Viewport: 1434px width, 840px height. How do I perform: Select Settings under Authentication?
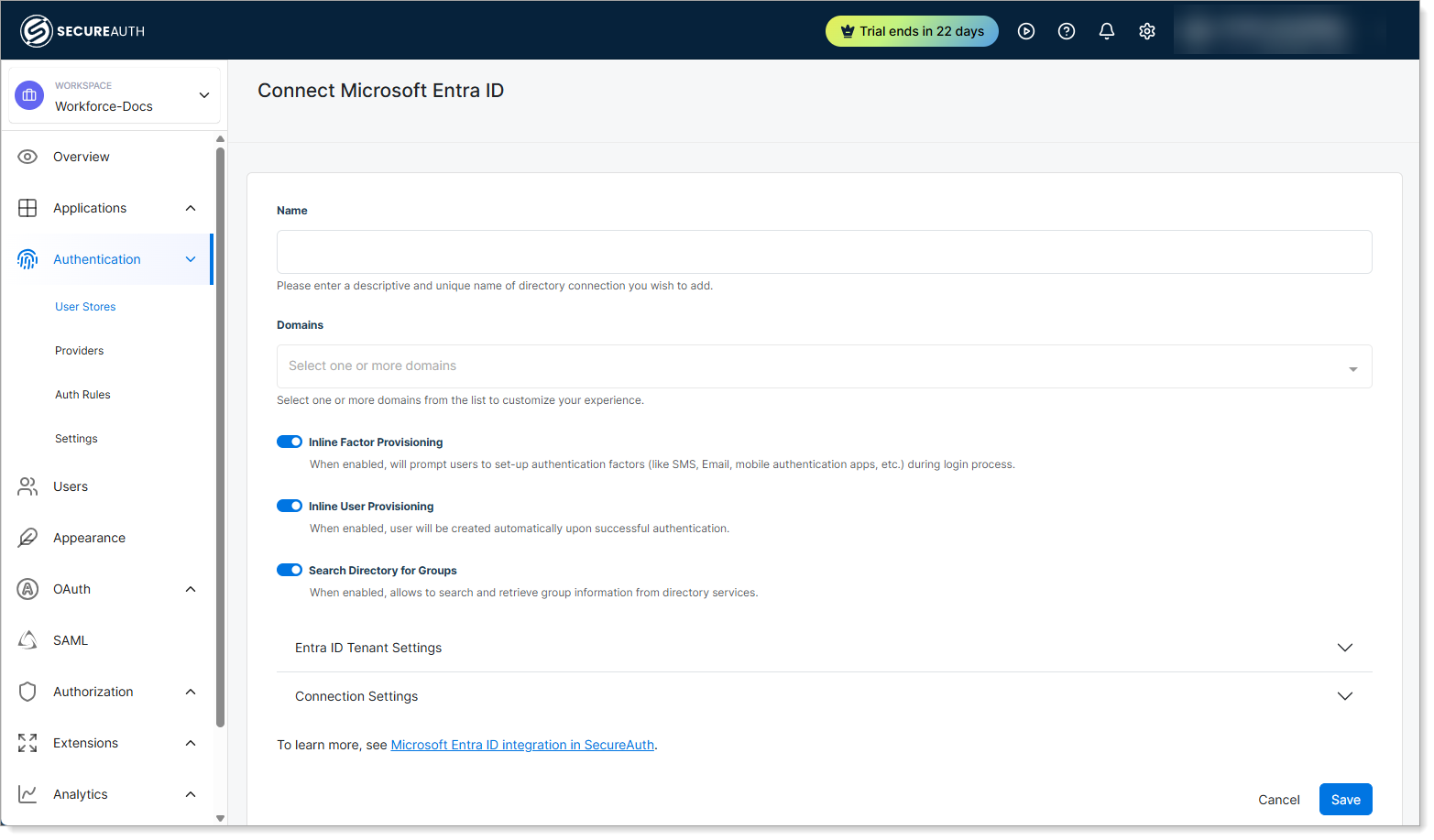pos(76,439)
